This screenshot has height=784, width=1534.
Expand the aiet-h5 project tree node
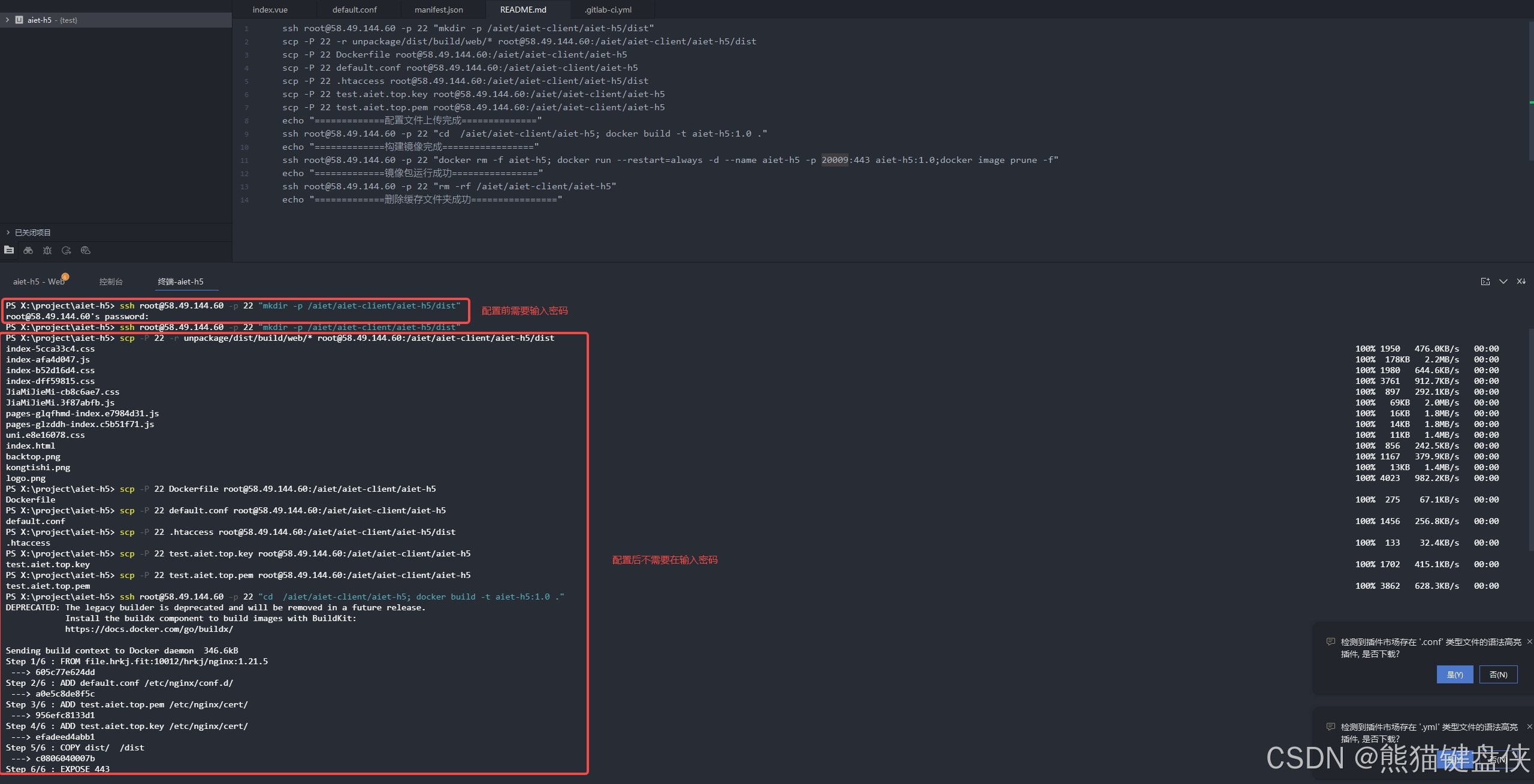pos(7,20)
